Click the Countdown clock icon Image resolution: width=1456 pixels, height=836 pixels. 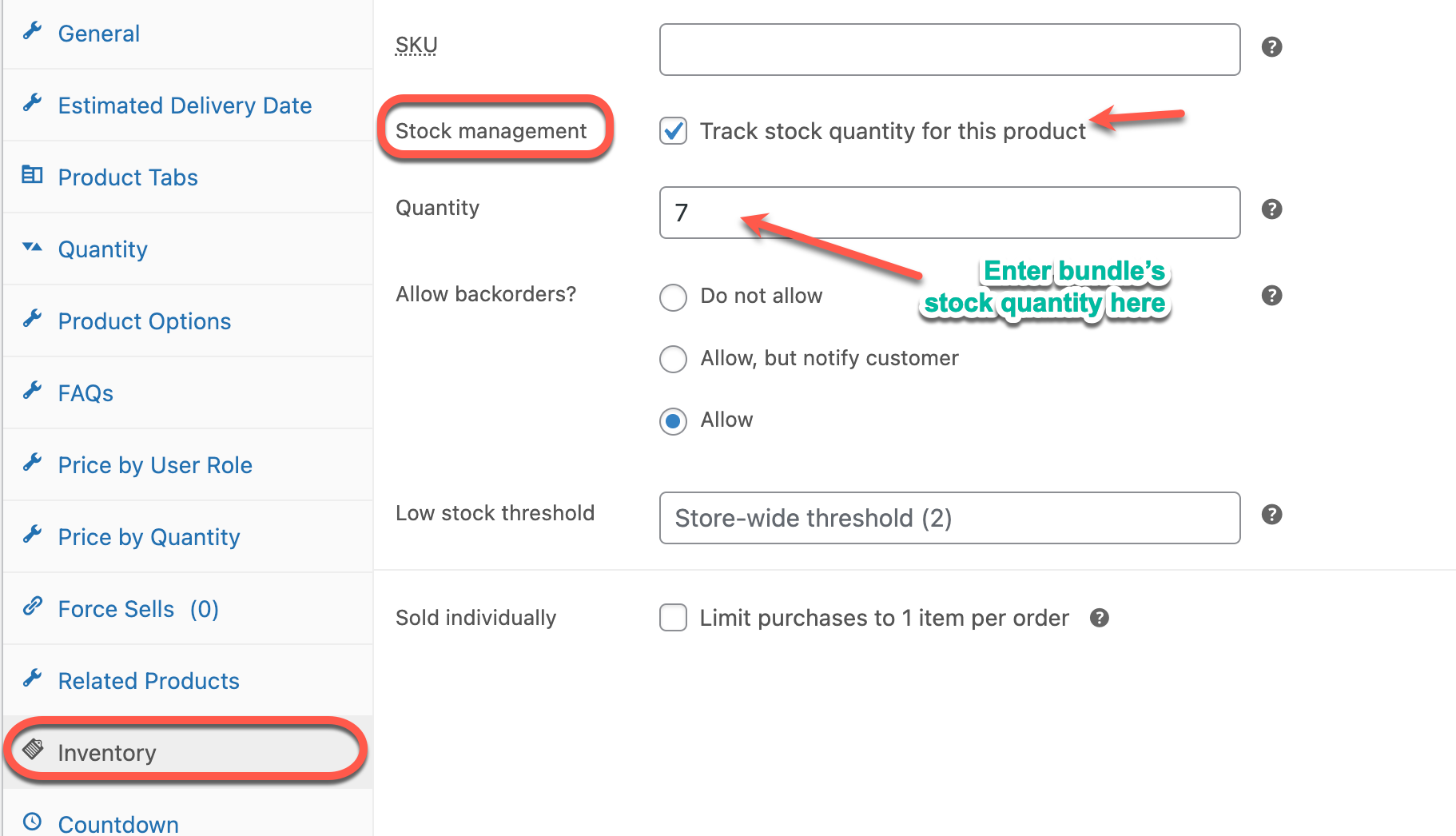(x=33, y=822)
